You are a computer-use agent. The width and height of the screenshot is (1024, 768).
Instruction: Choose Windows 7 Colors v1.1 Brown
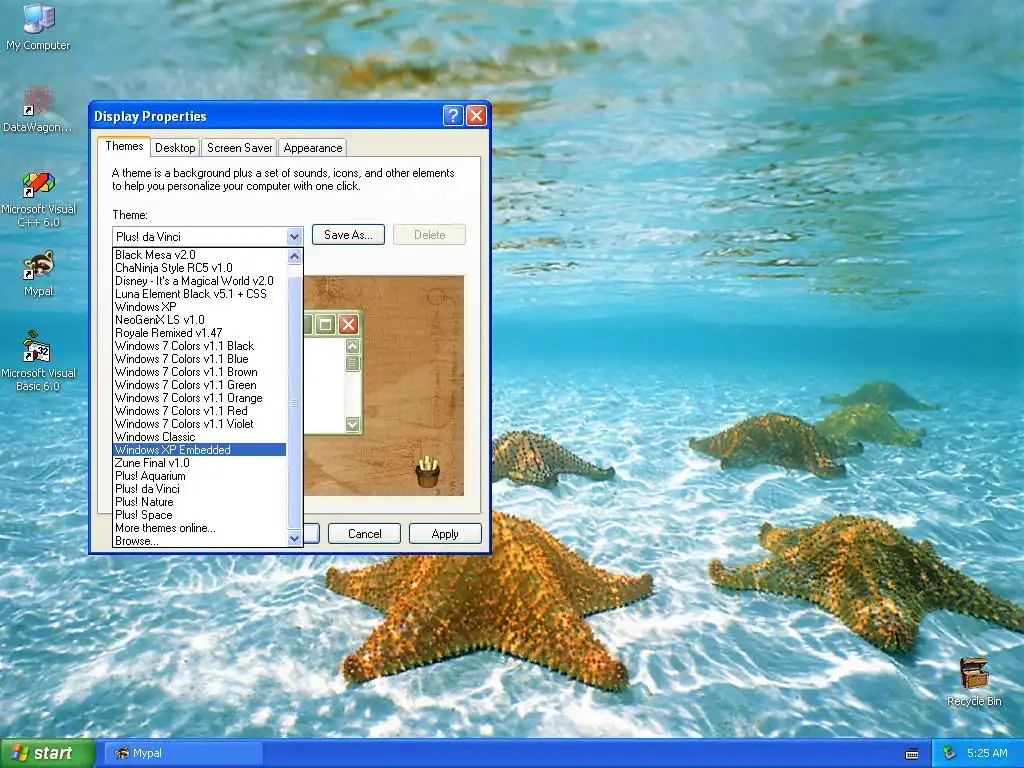[200, 372]
